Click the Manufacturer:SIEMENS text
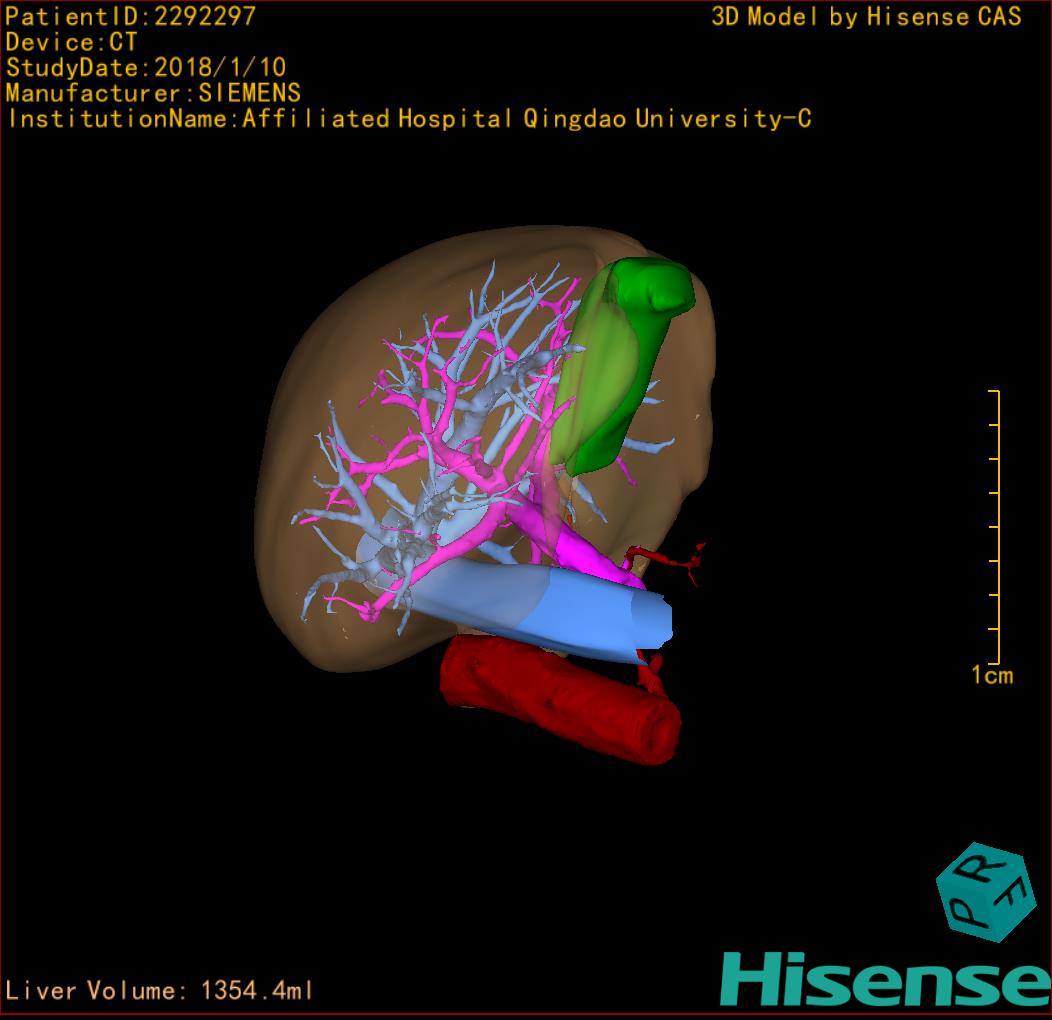This screenshot has width=1052, height=1020. click(153, 93)
